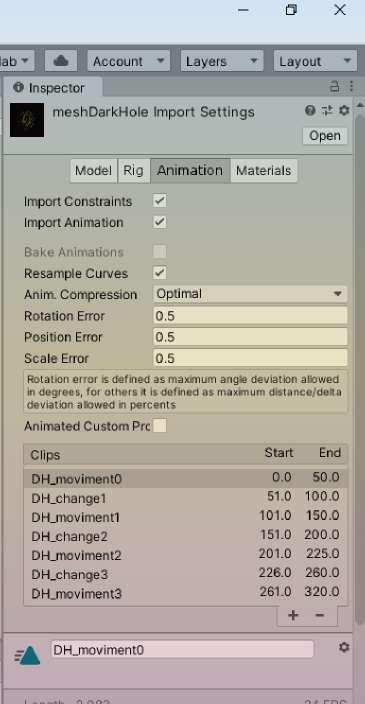Viewport: 365px width, 704px height.
Task: Toggle Resample Curves checkbox
Action: pos(159,273)
